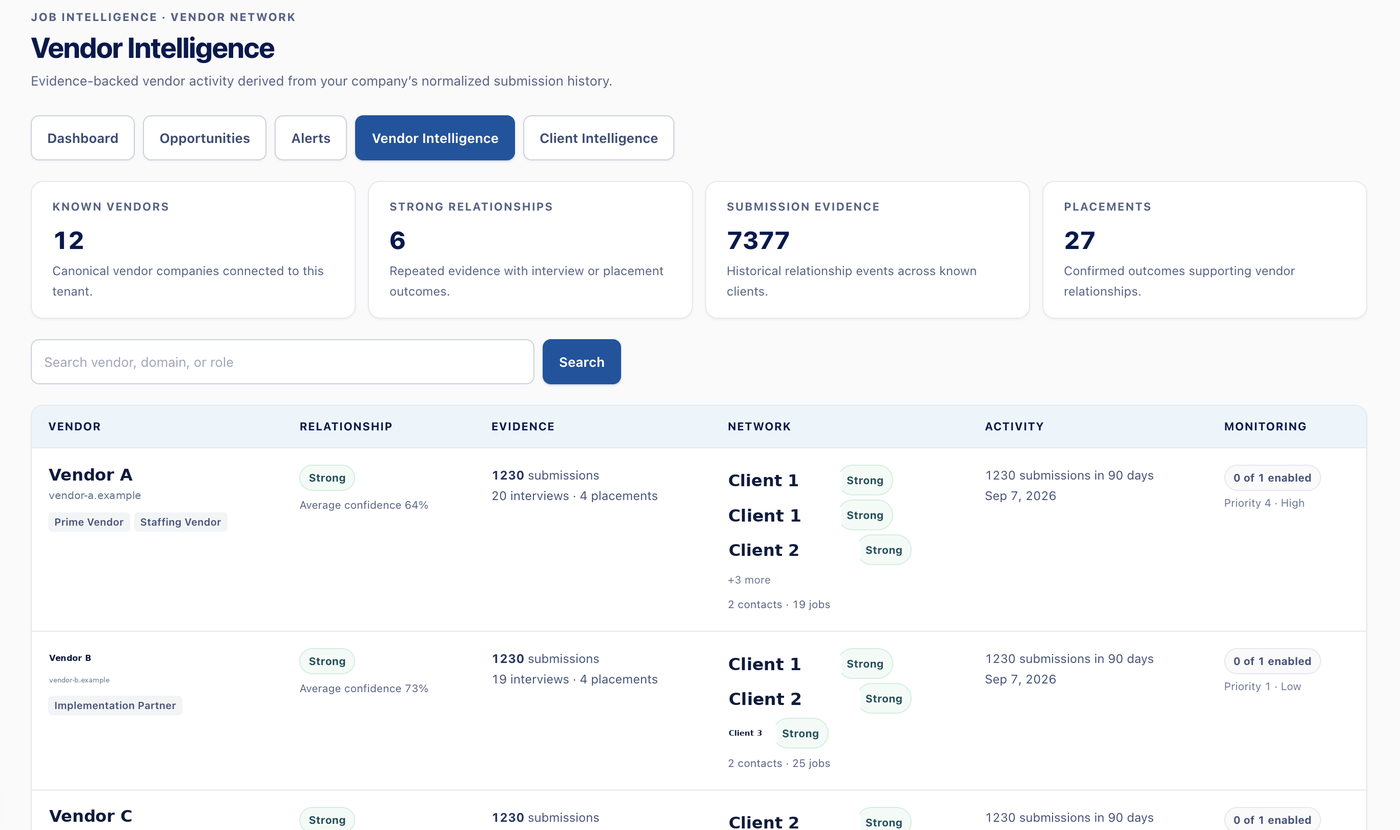Image resolution: width=1400 pixels, height=830 pixels.
Task: Open the Client Intelligence tab
Action: tap(599, 138)
